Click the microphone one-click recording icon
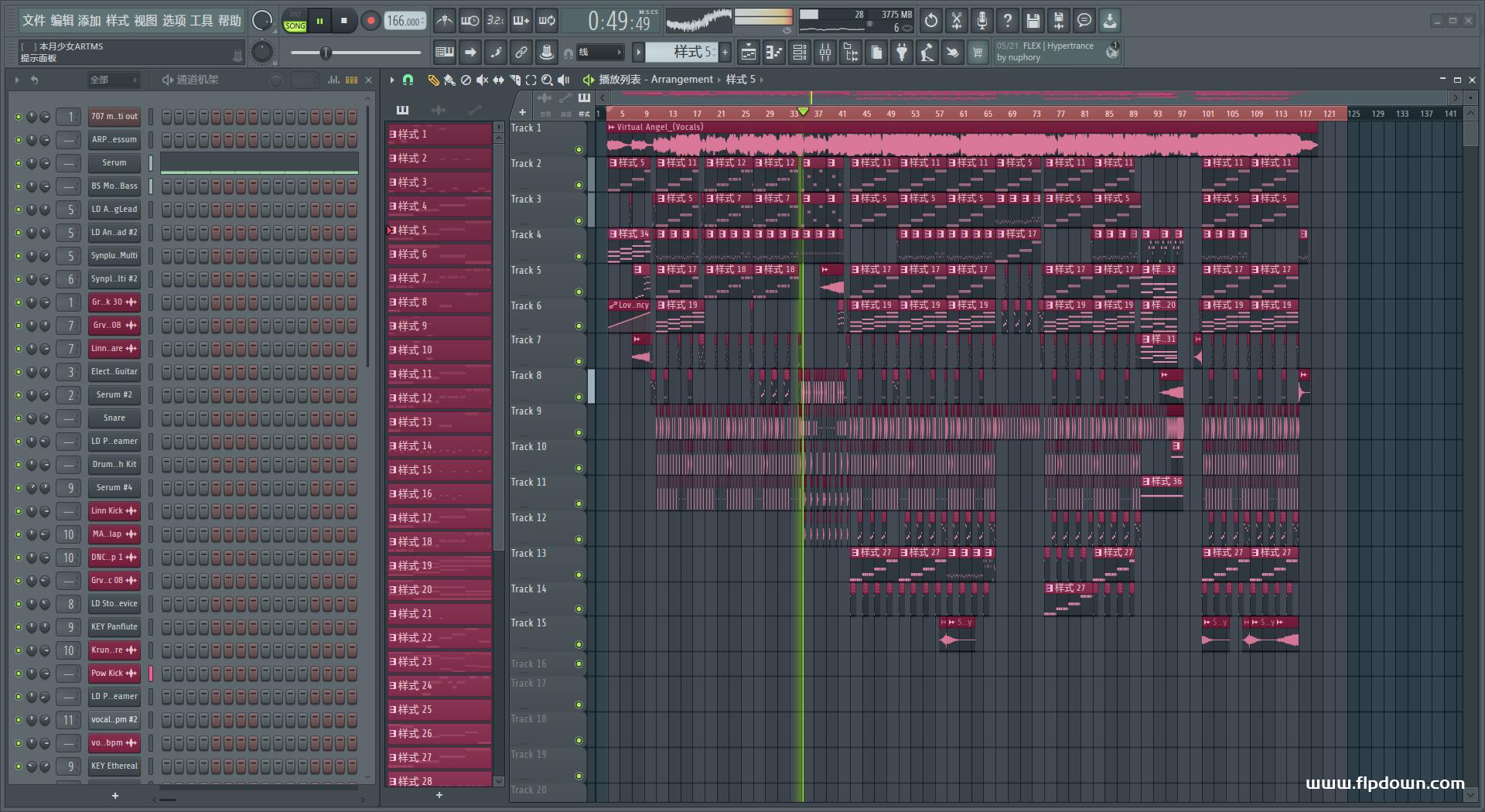1485x812 pixels. [x=982, y=21]
